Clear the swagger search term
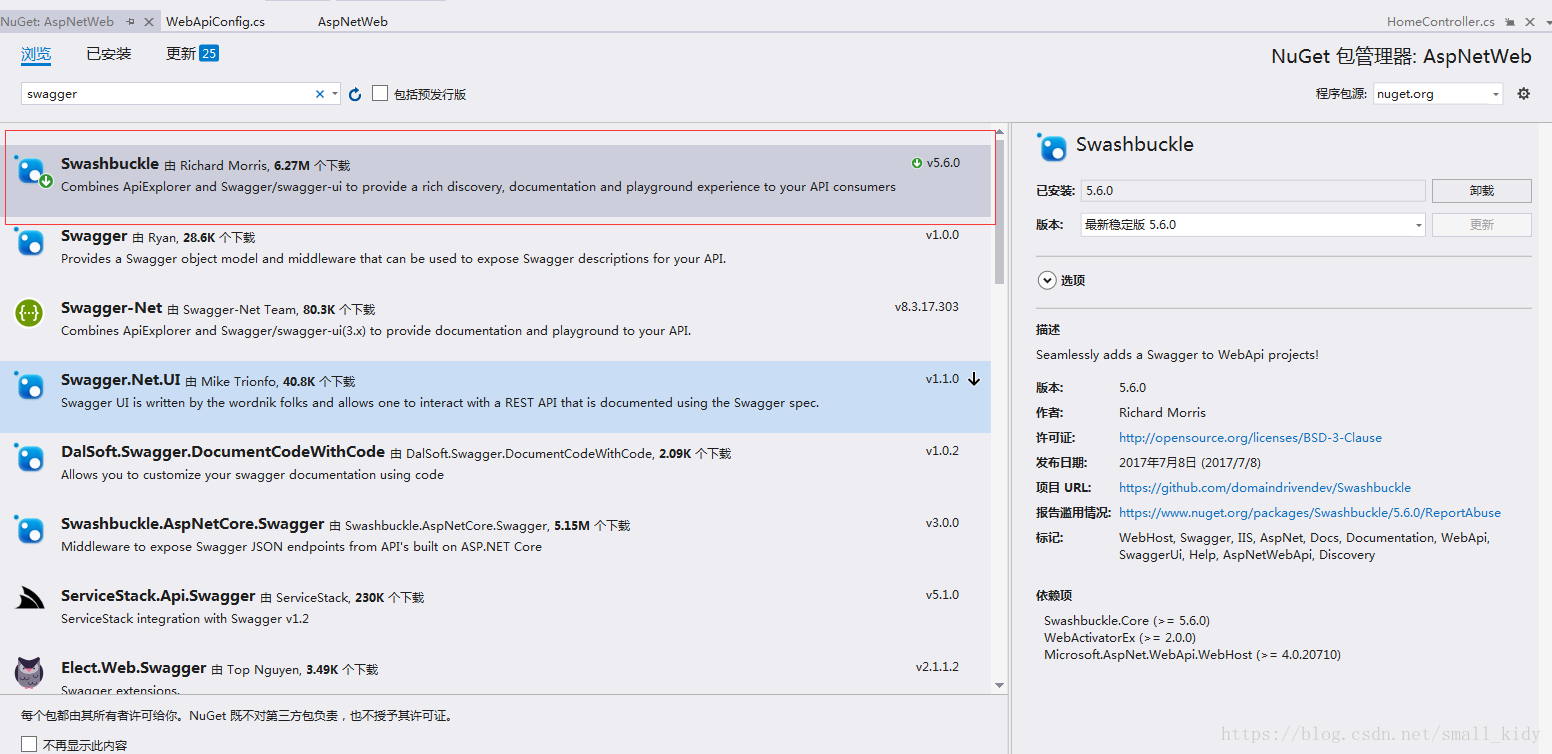This screenshot has width=1552, height=754. 319,93
